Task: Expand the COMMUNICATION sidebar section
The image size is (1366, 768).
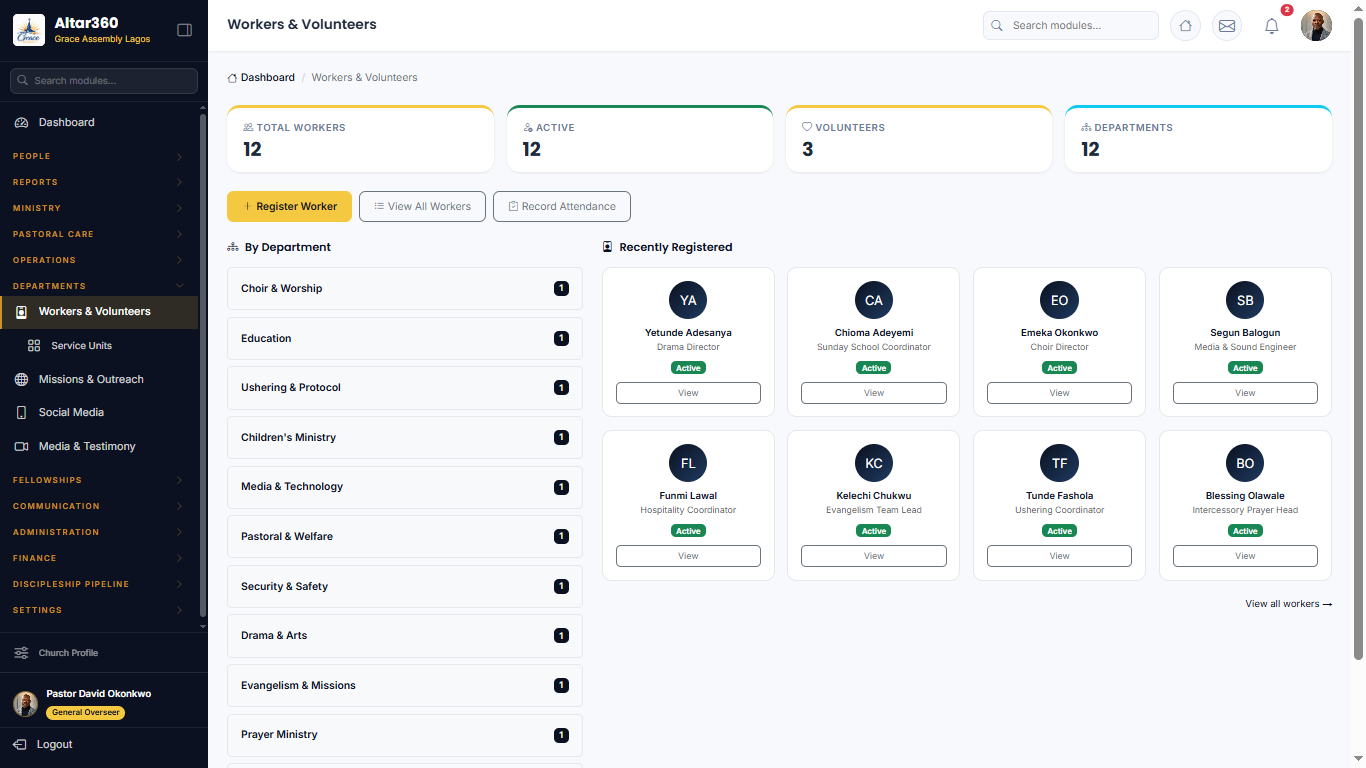Action: tap(97, 506)
